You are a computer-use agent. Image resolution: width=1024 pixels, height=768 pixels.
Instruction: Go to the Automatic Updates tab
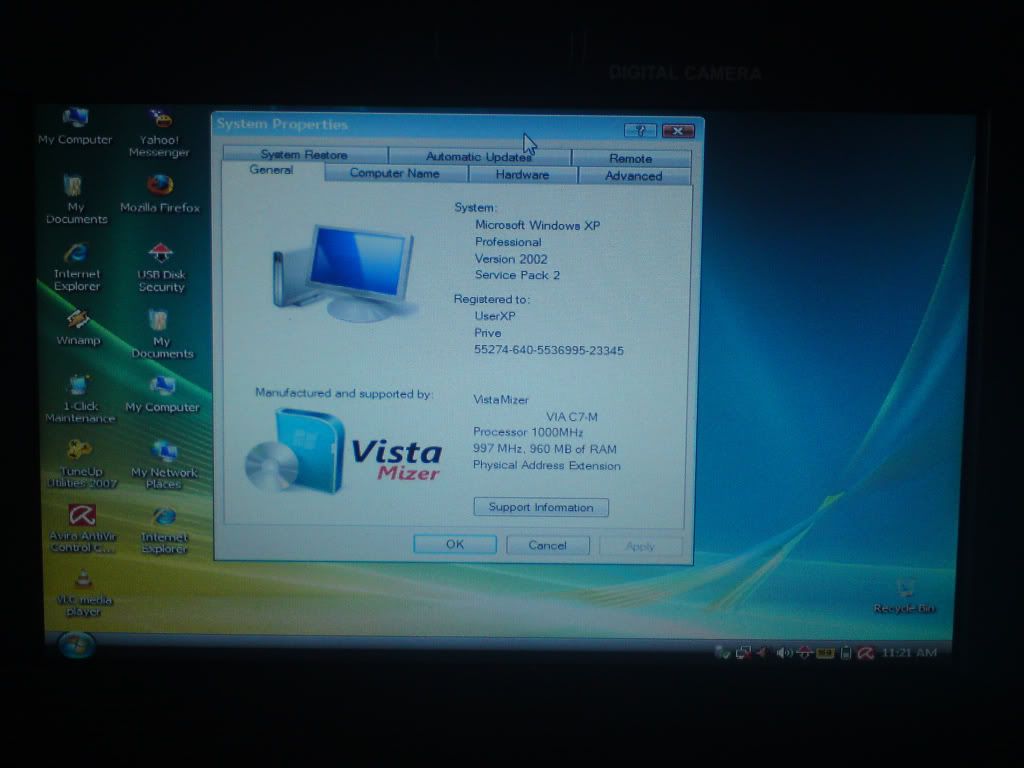coord(478,157)
